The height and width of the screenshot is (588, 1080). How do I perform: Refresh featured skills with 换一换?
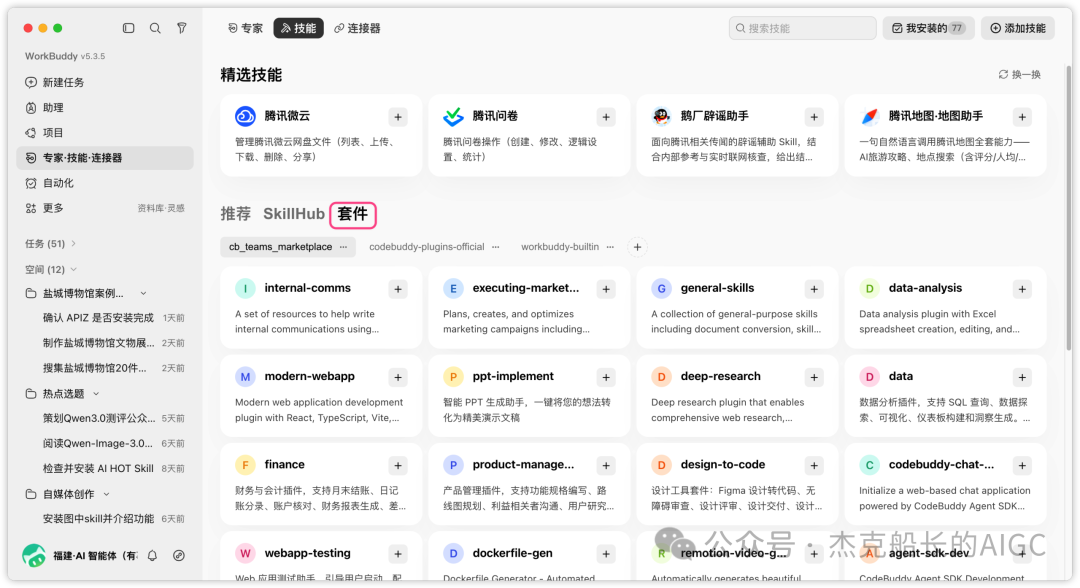(1020, 75)
